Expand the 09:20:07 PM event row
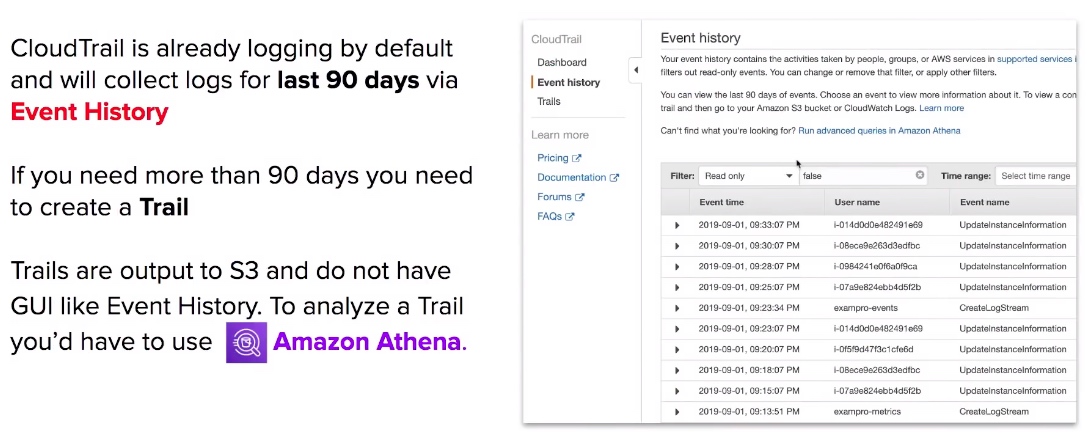This screenshot has width=1087, height=436. (x=677, y=349)
